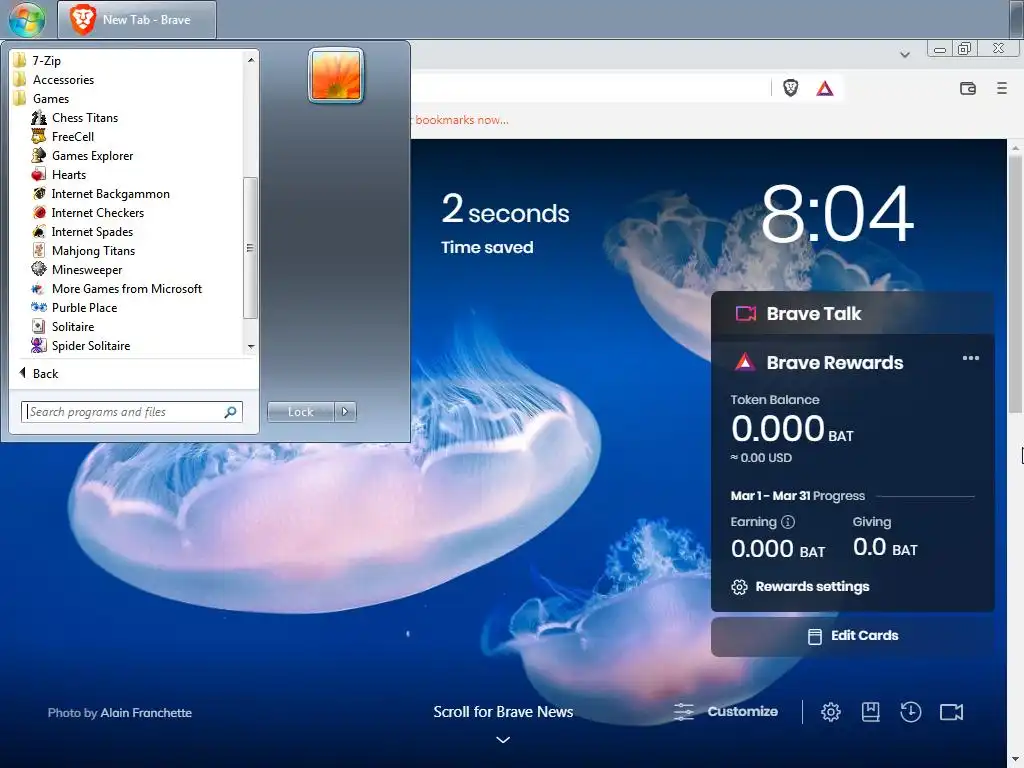Click the Edit Cards button
The image size is (1024, 768).
tap(852, 636)
